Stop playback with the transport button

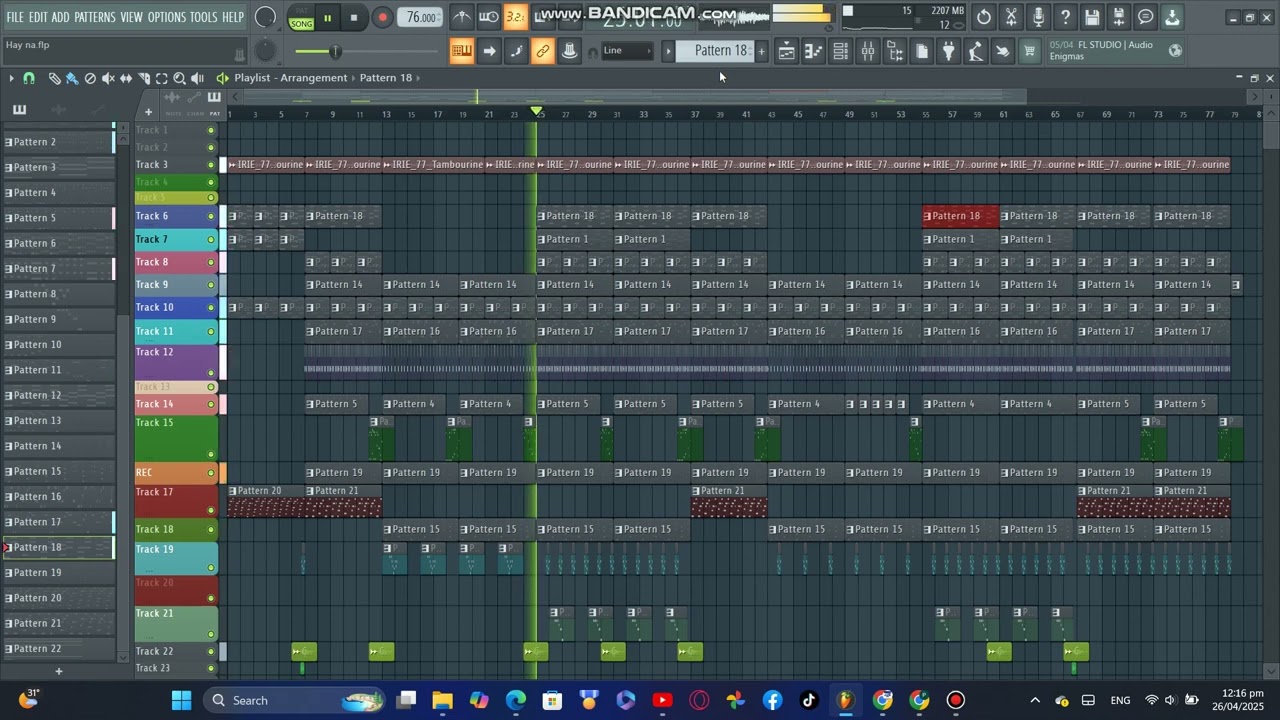[x=353, y=17]
